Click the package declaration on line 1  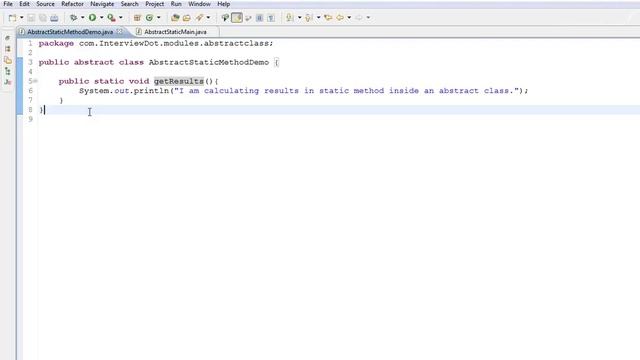(156, 43)
